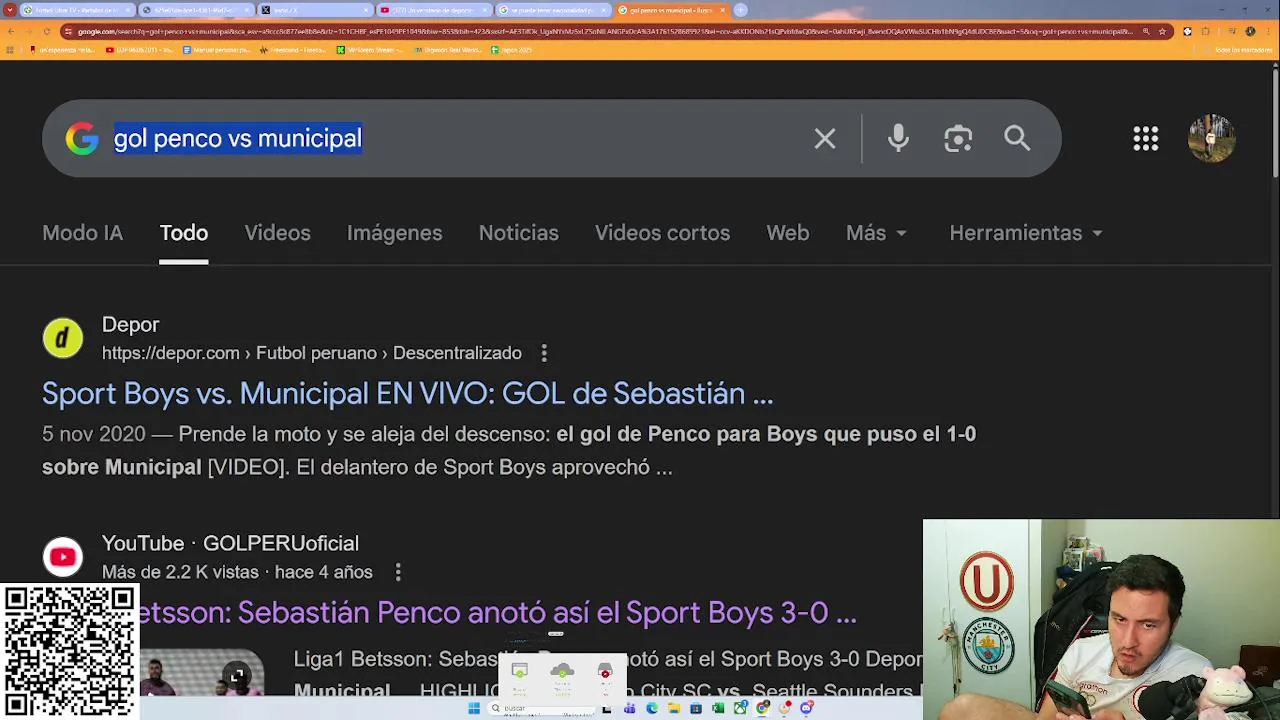Open File Explorer from the taskbar

pos(674,708)
